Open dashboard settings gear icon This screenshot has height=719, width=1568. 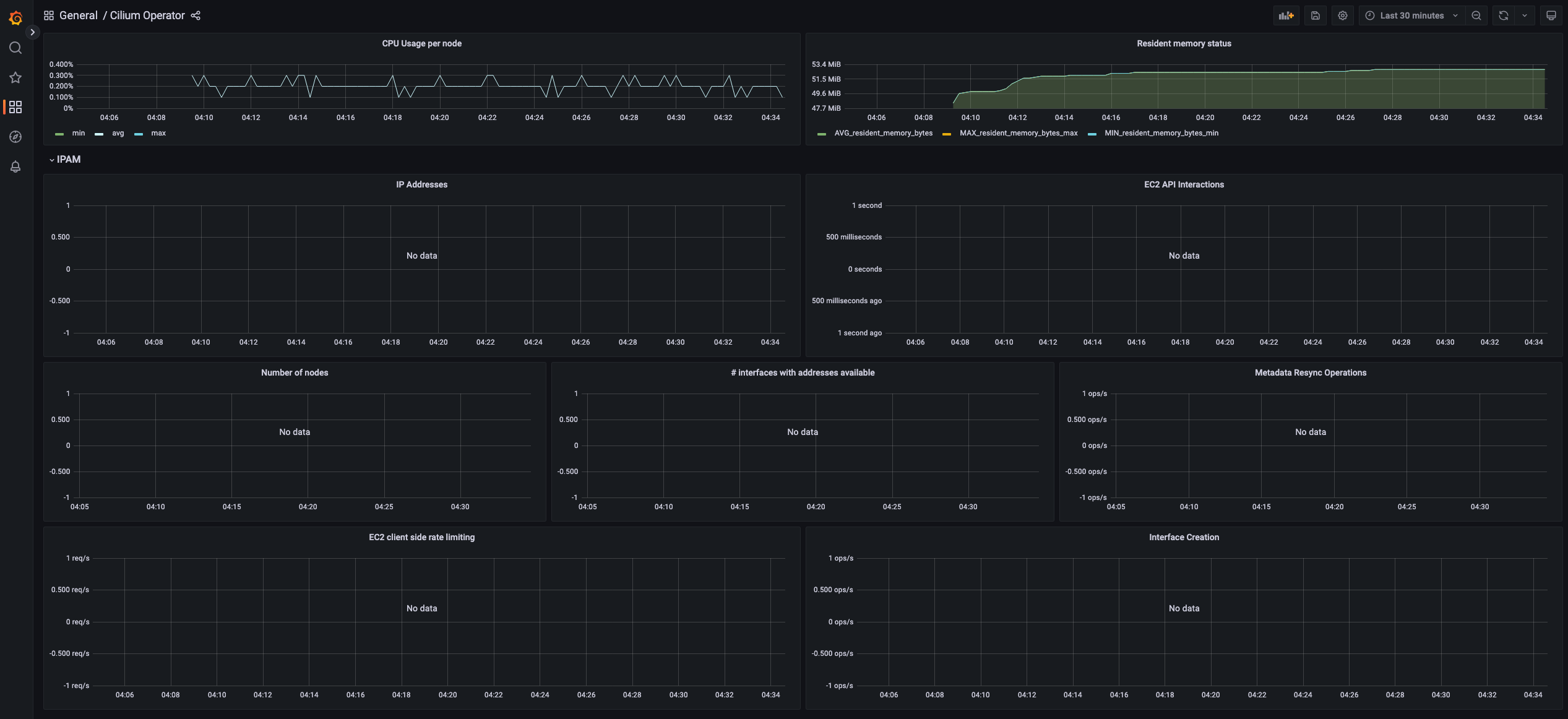pos(1342,15)
